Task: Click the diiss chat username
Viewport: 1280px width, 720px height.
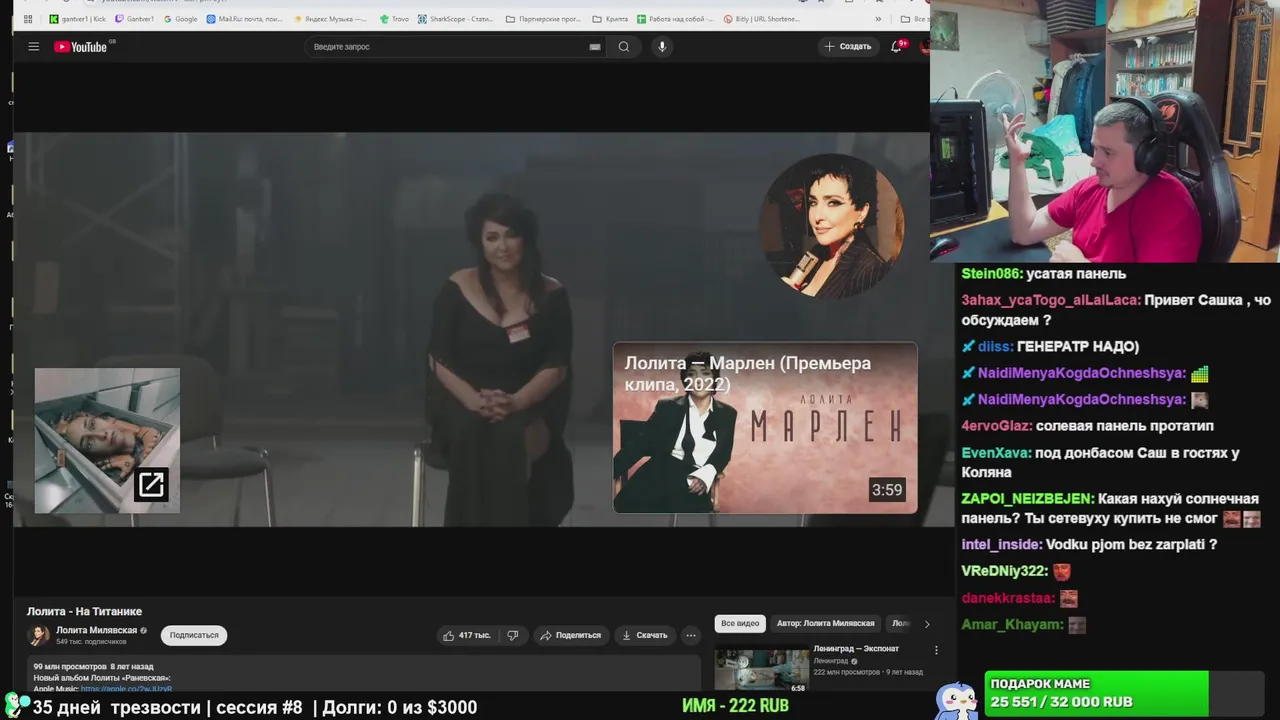Action: click(x=994, y=346)
